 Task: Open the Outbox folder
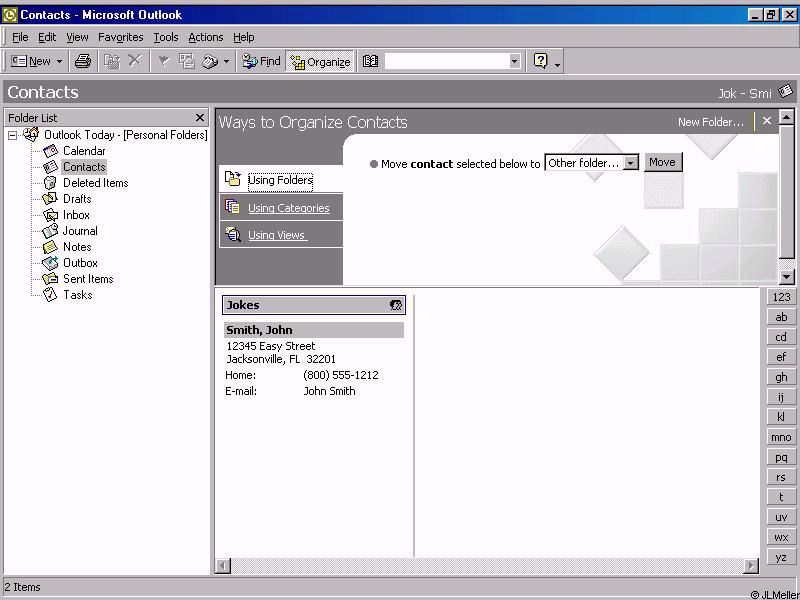80,263
